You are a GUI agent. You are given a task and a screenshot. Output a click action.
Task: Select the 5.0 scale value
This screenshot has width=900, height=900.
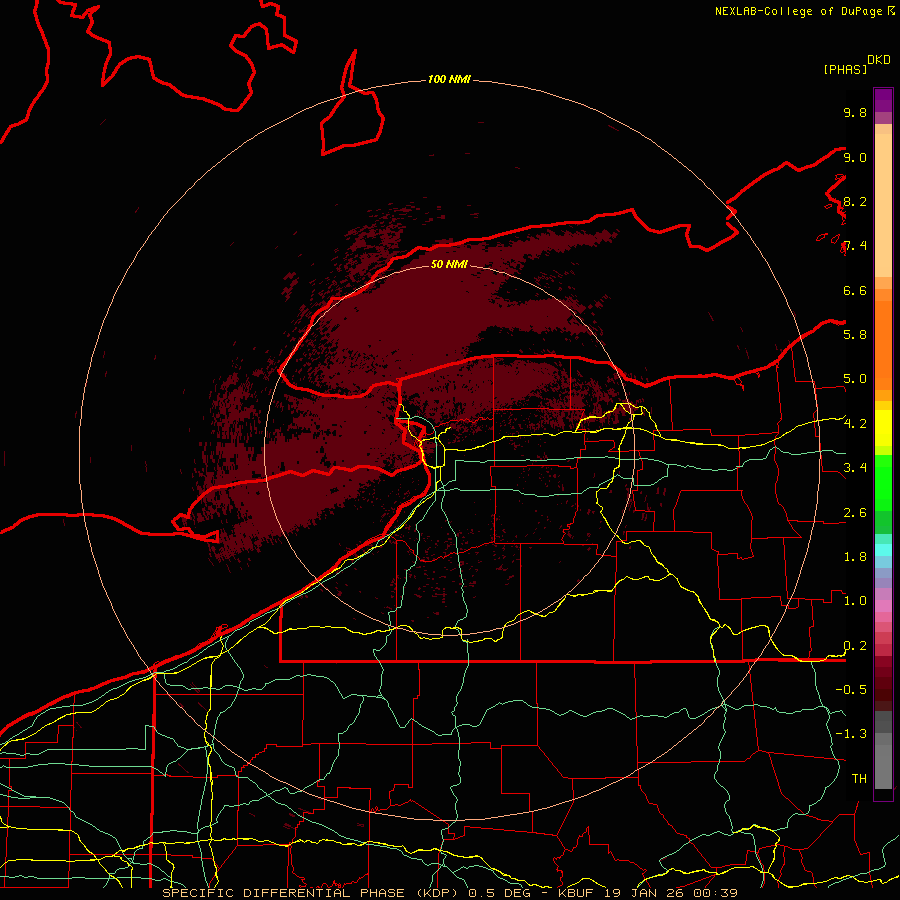855,379
